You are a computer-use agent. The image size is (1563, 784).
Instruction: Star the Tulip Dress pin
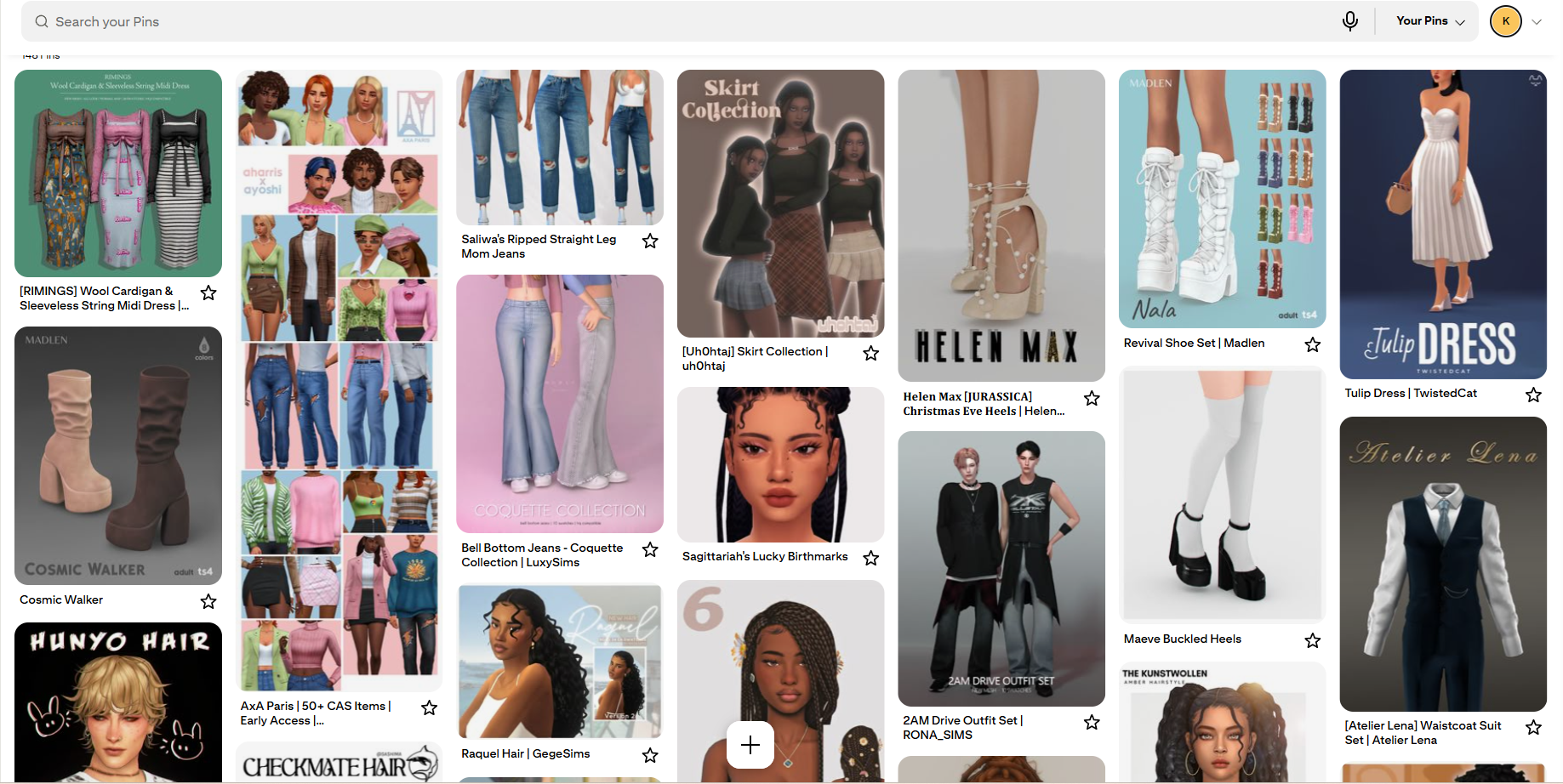tap(1533, 395)
